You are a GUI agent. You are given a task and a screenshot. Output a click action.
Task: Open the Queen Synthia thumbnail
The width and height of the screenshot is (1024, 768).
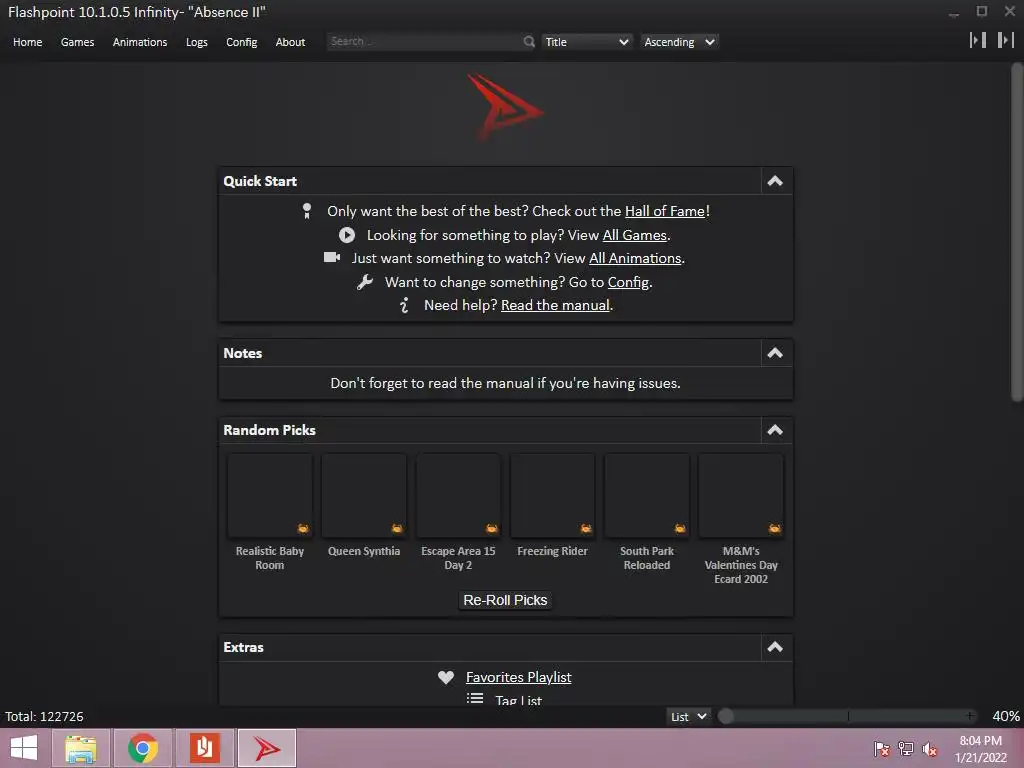[364, 496]
